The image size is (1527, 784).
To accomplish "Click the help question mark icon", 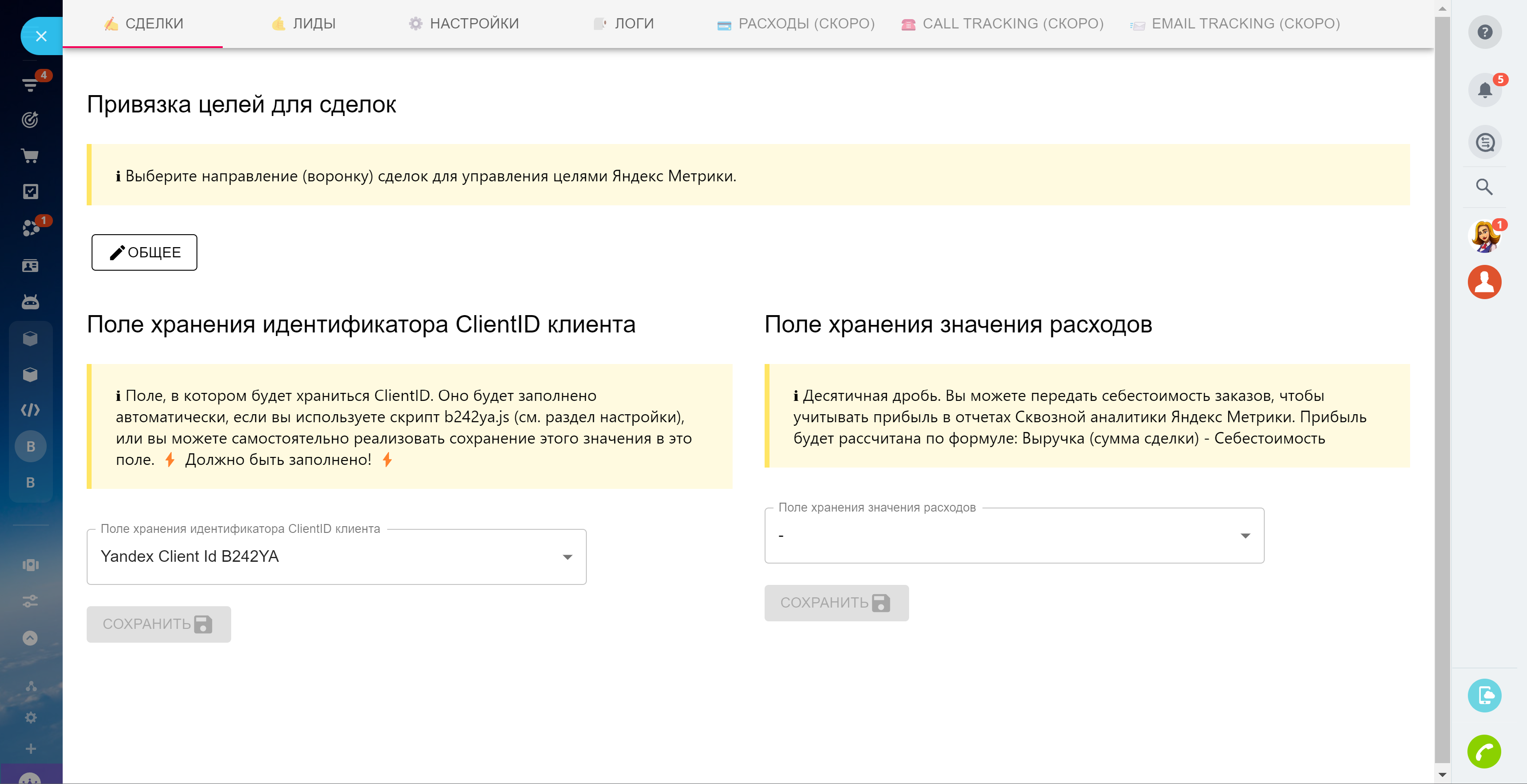I will click(x=1484, y=32).
